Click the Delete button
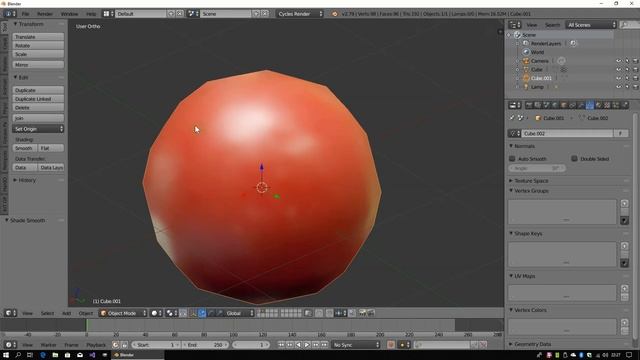The image size is (640, 360). [38, 107]
